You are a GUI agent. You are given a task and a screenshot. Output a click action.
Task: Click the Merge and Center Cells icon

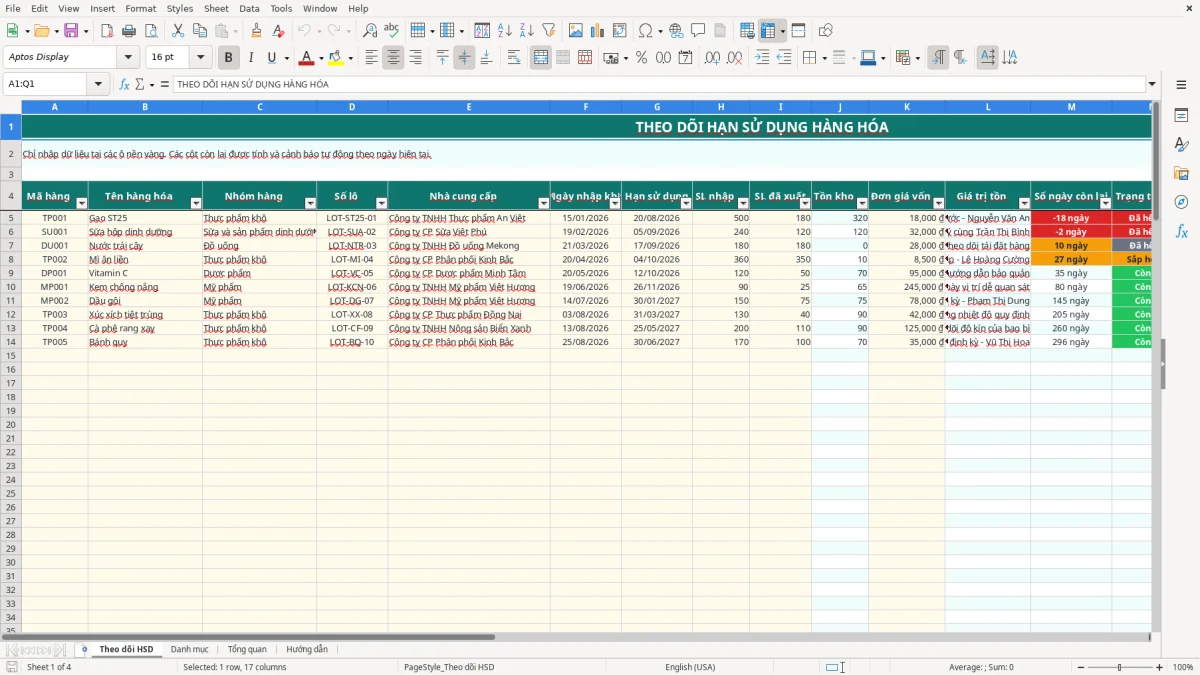tap(541, 58)
